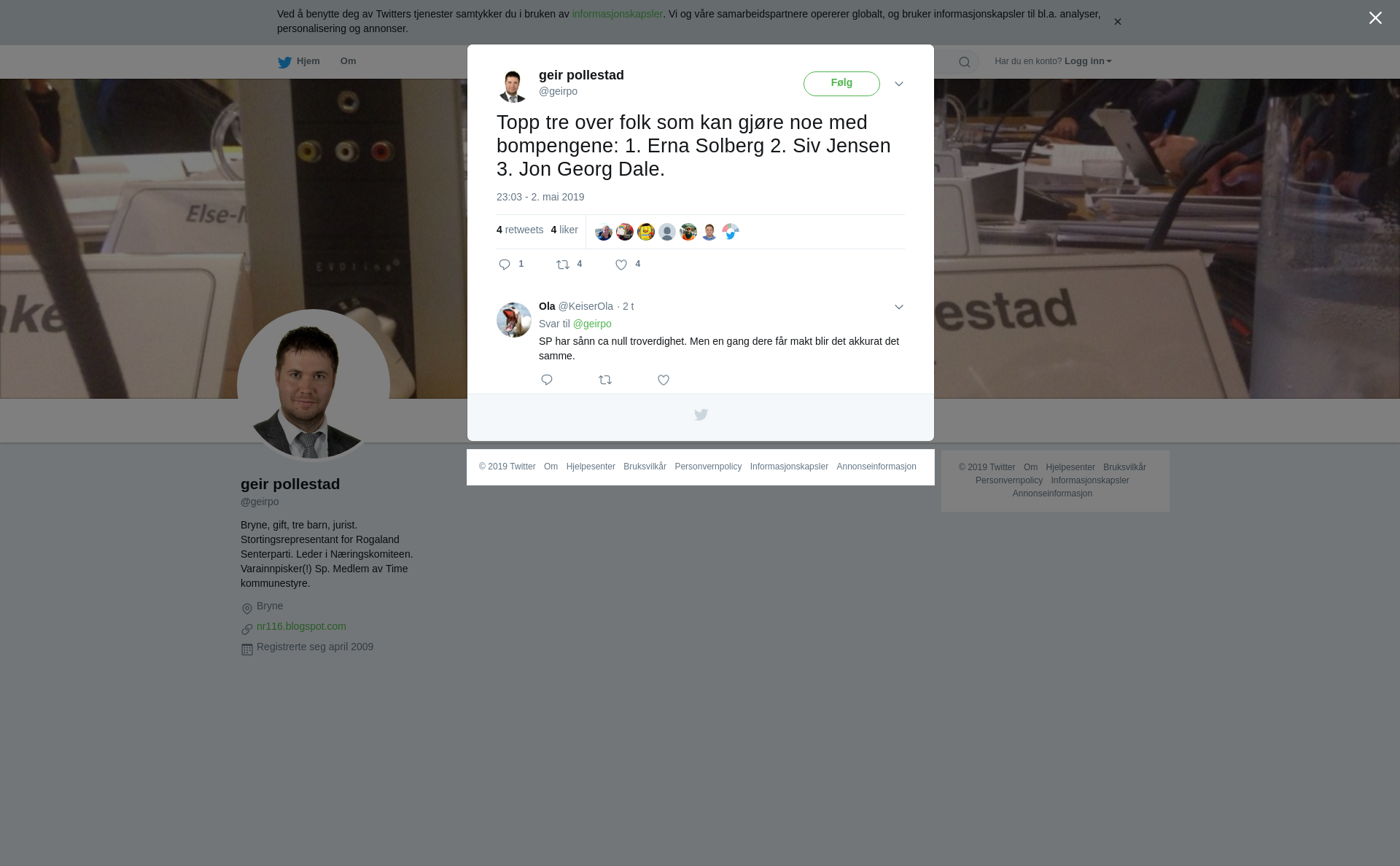Open the Om menu item

tap(348, 61)
